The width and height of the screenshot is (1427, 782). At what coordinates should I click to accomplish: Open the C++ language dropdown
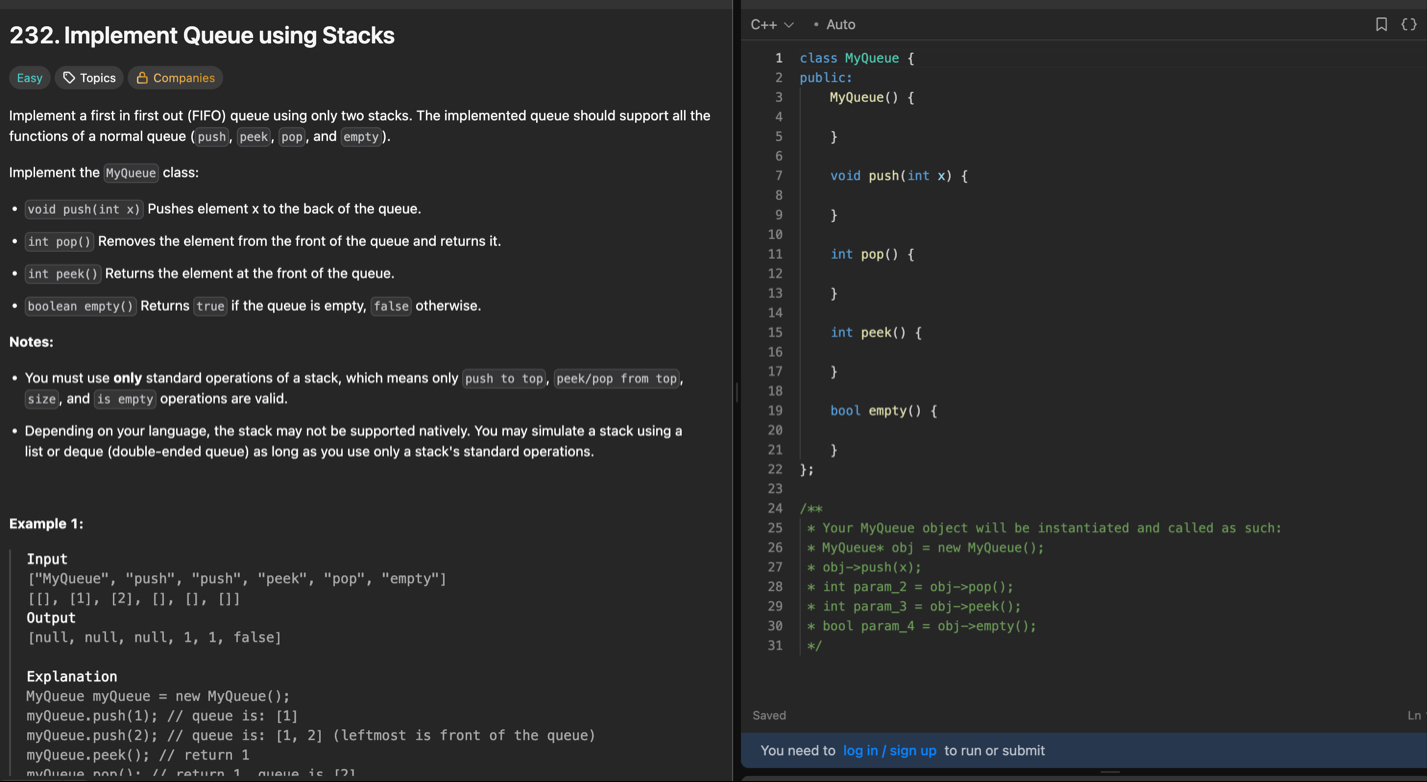[x=772, y=24]
